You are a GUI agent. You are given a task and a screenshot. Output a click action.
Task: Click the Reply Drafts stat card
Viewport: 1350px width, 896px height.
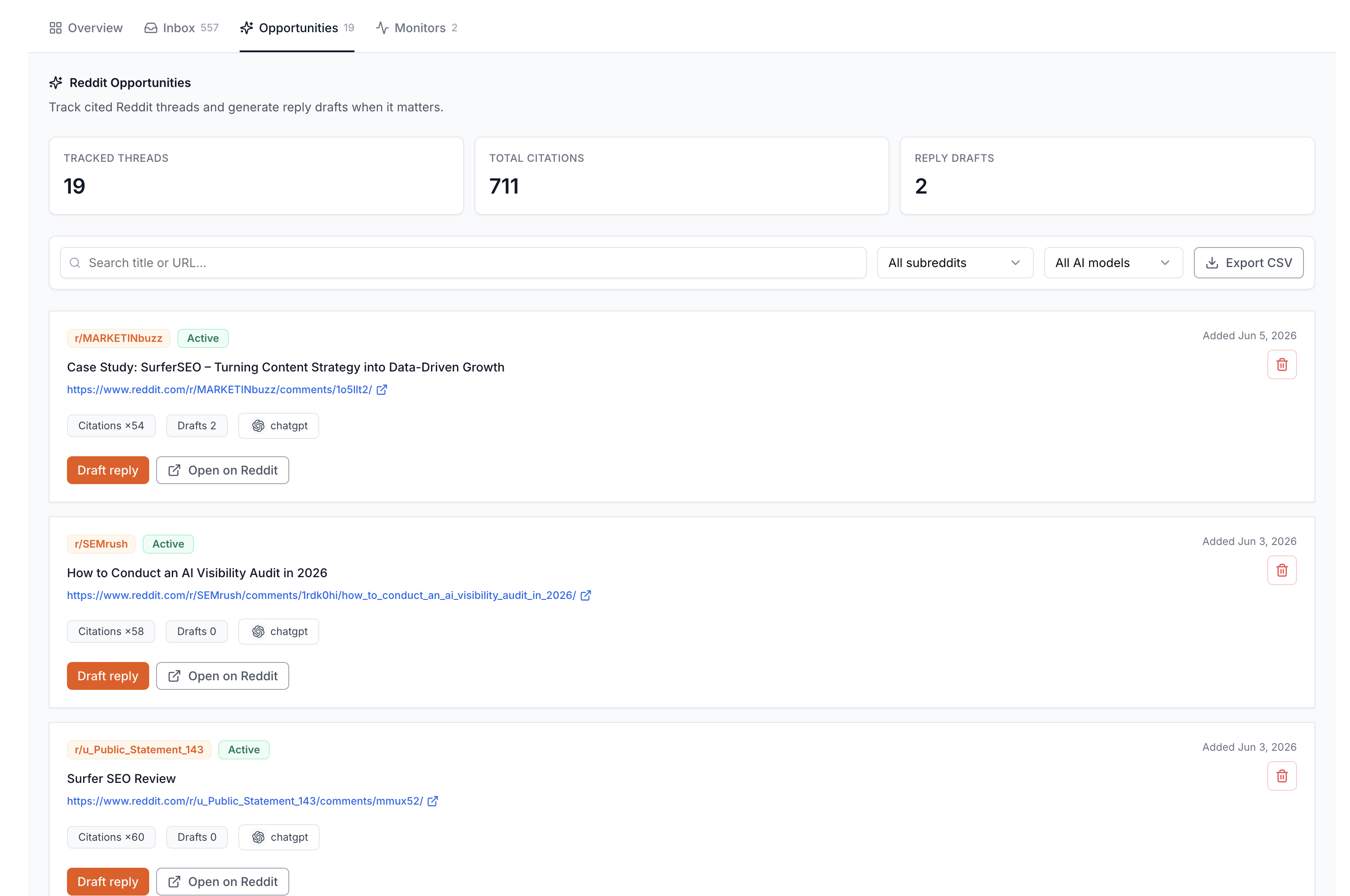click(1107, 176)
